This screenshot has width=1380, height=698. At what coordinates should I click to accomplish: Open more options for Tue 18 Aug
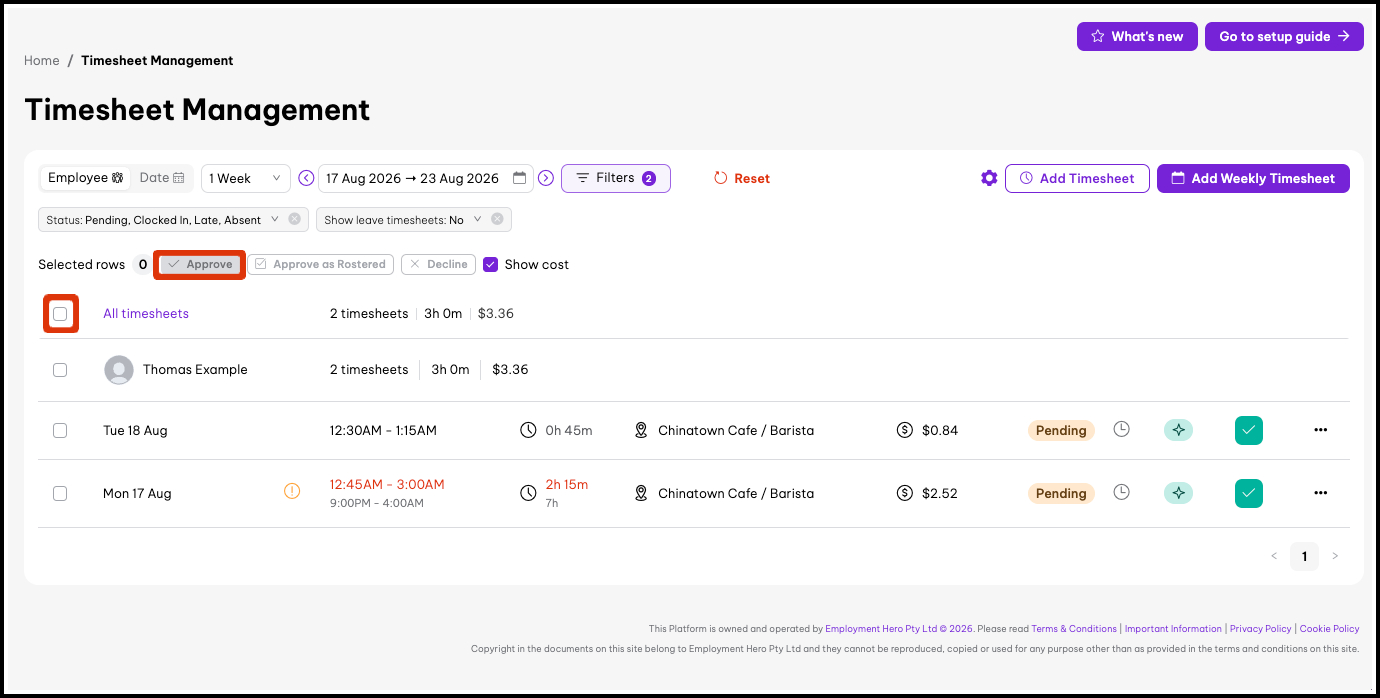point(1321,430)
